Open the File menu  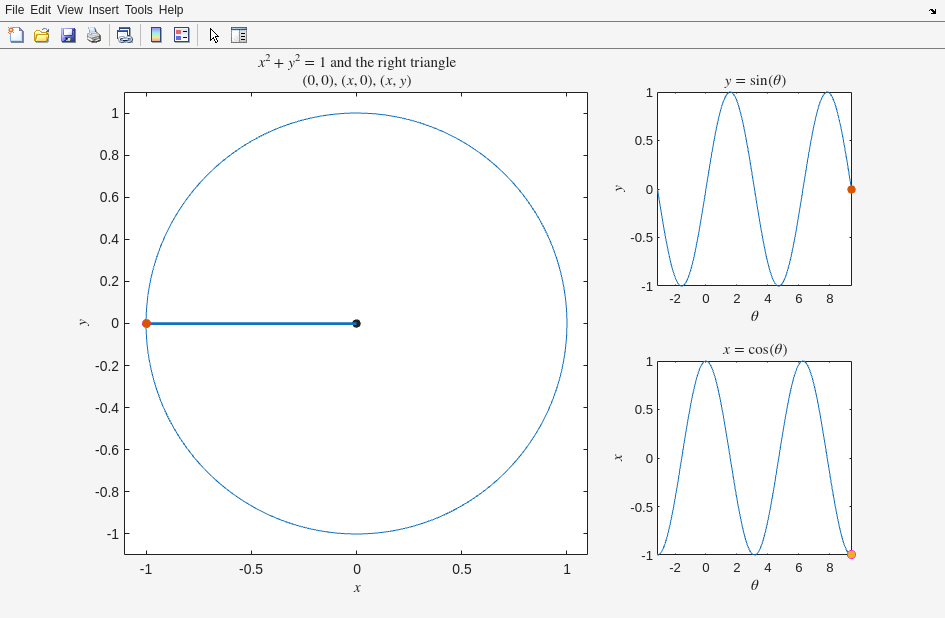coord(14,10)
